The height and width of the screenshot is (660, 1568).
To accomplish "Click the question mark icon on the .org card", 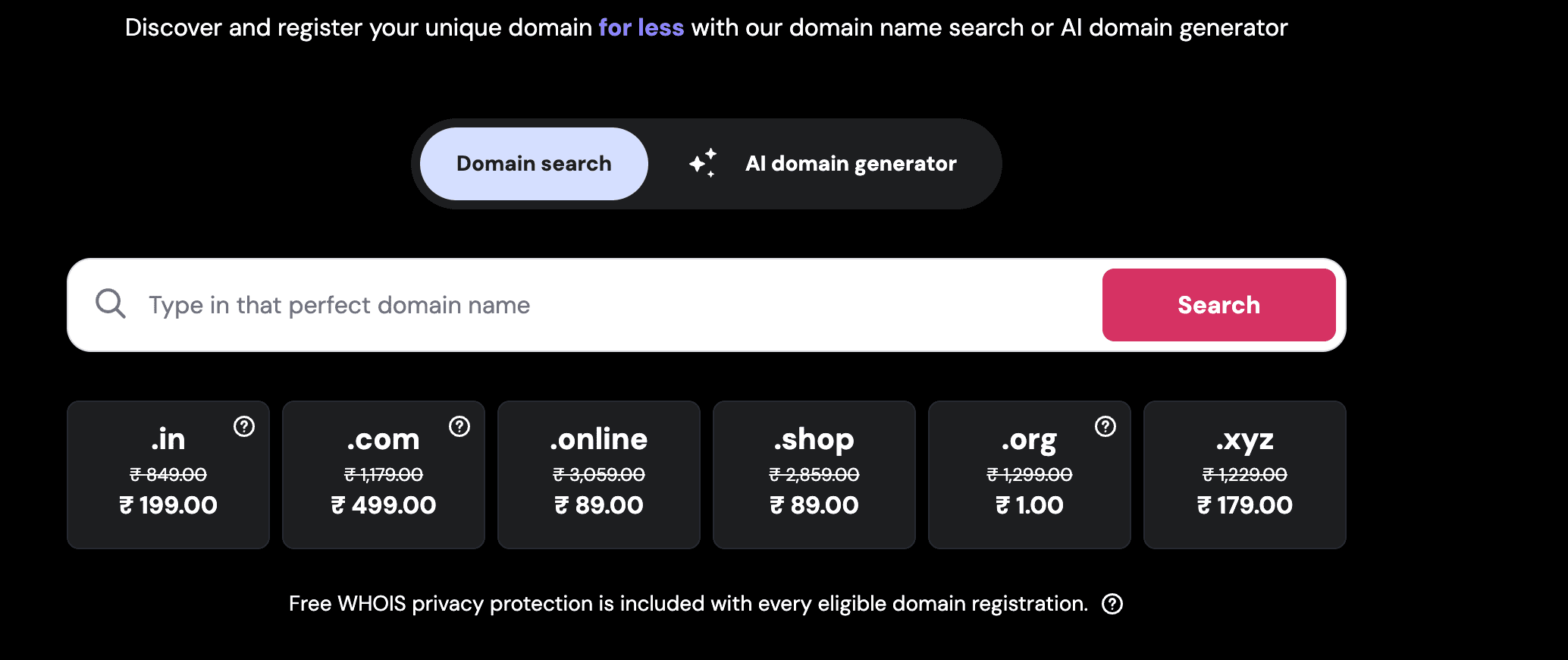I will tap(1105, 427).
